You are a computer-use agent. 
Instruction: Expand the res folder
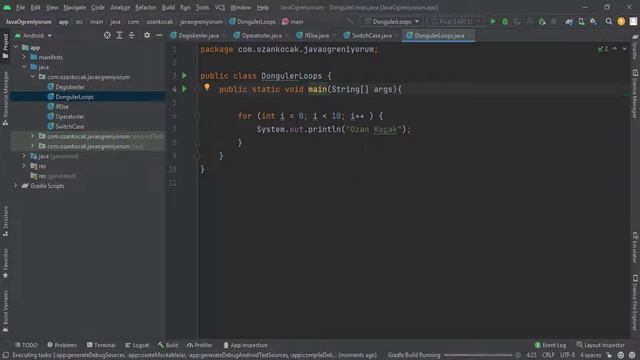(x=24, y=166)
